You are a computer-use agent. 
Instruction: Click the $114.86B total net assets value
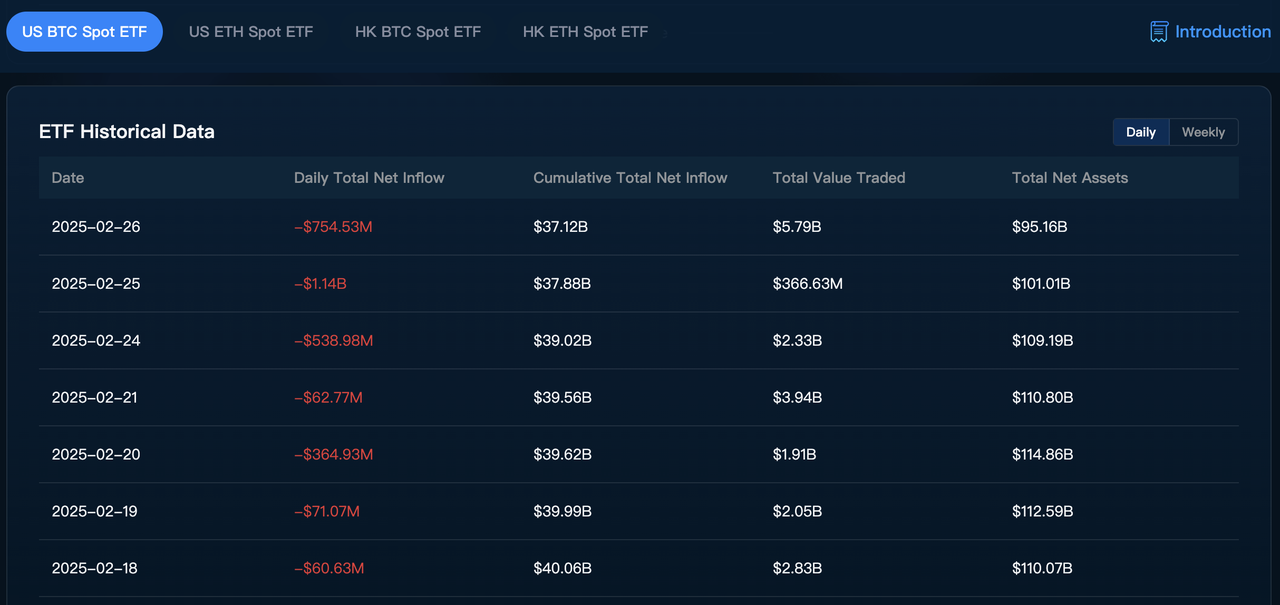point(1042,455)
